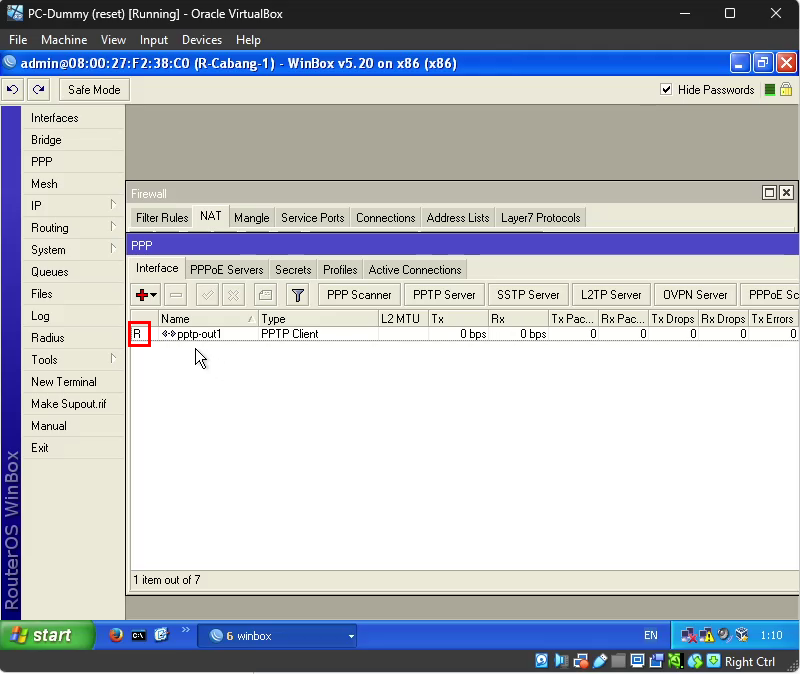Add new PPP interface with plus icon

click(142, 295)
